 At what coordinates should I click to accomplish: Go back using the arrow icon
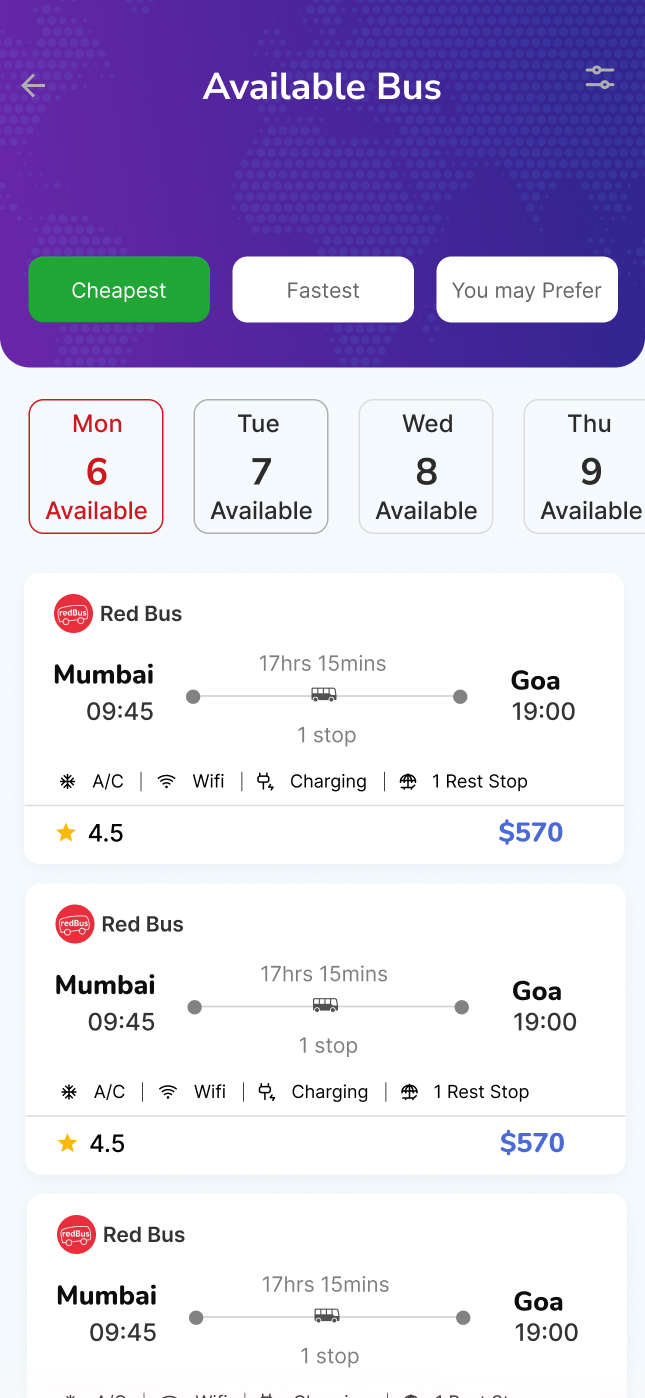[x=33, y=86]
